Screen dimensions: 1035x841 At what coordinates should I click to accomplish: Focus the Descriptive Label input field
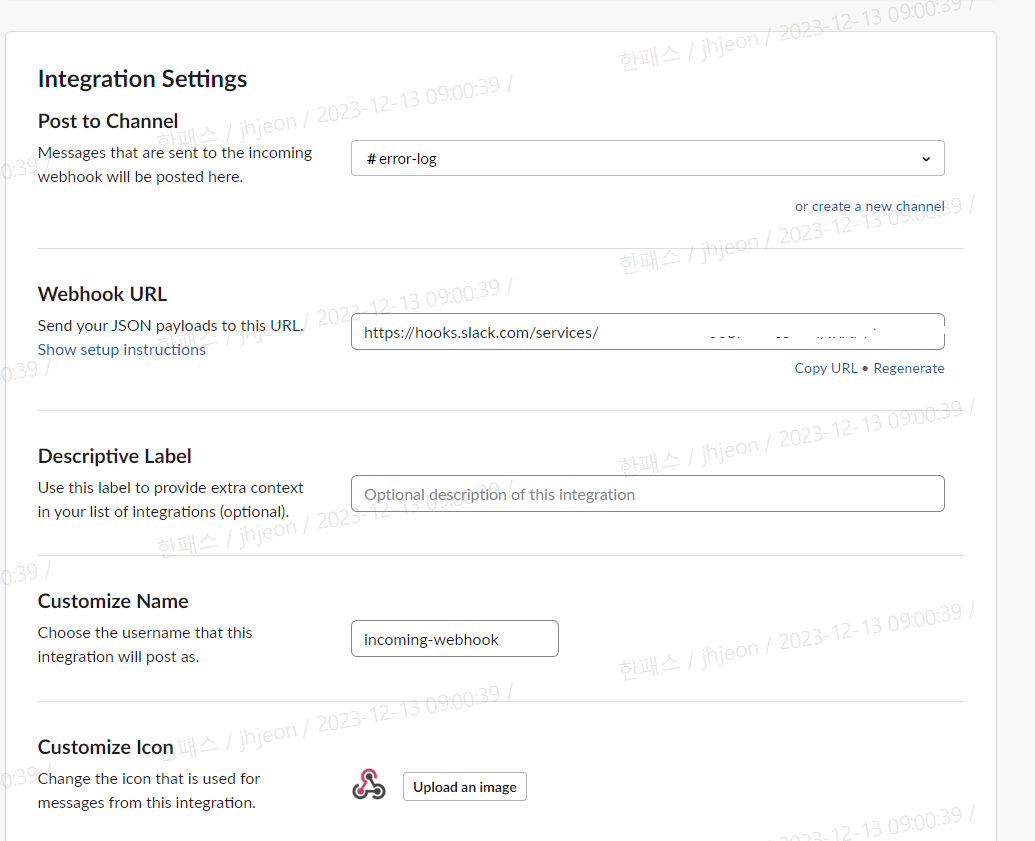point(648,494)
